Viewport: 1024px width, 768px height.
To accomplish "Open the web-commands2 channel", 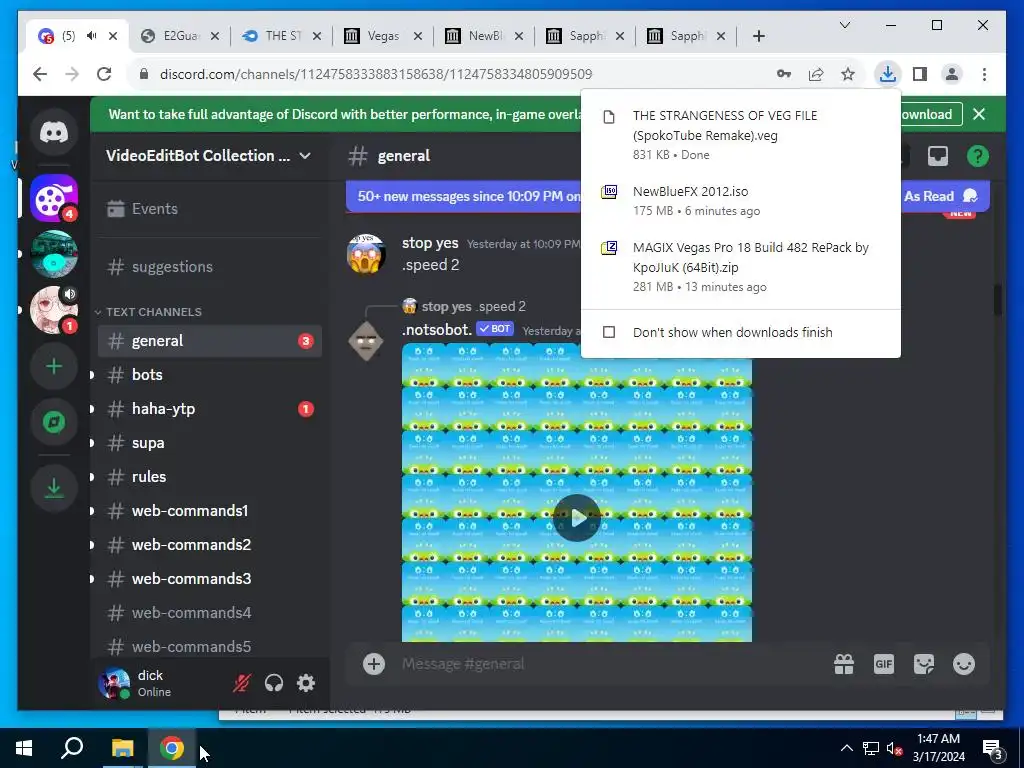I will click(x=209, y=545).
